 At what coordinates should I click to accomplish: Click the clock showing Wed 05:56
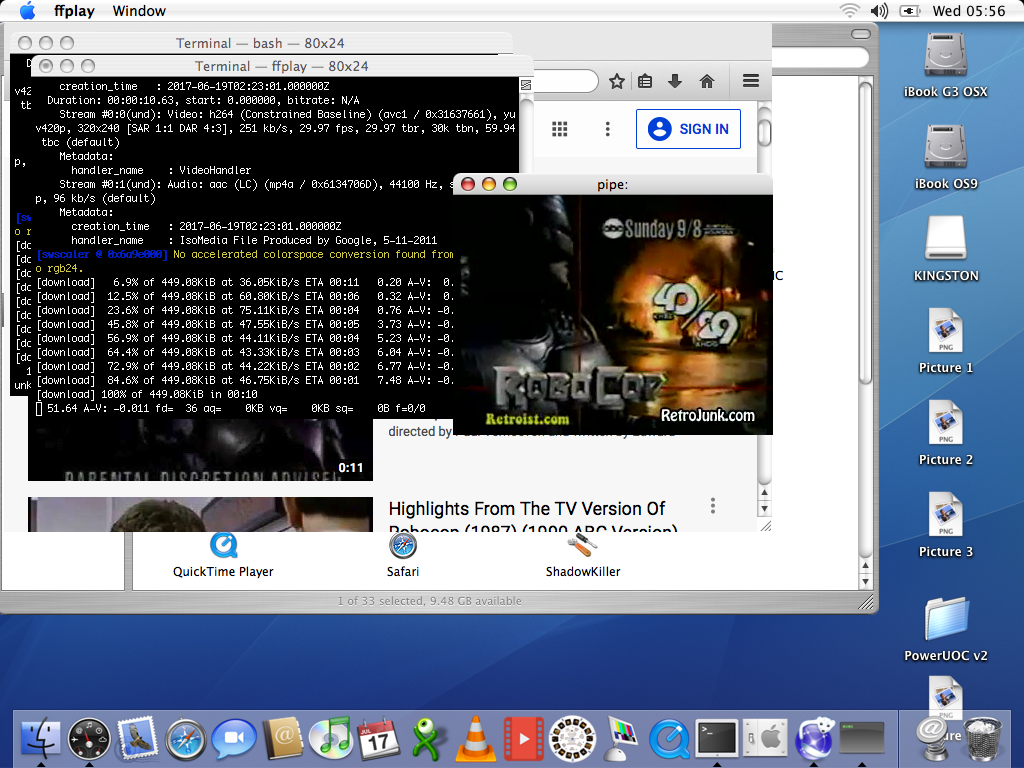[x=968, y=11]
